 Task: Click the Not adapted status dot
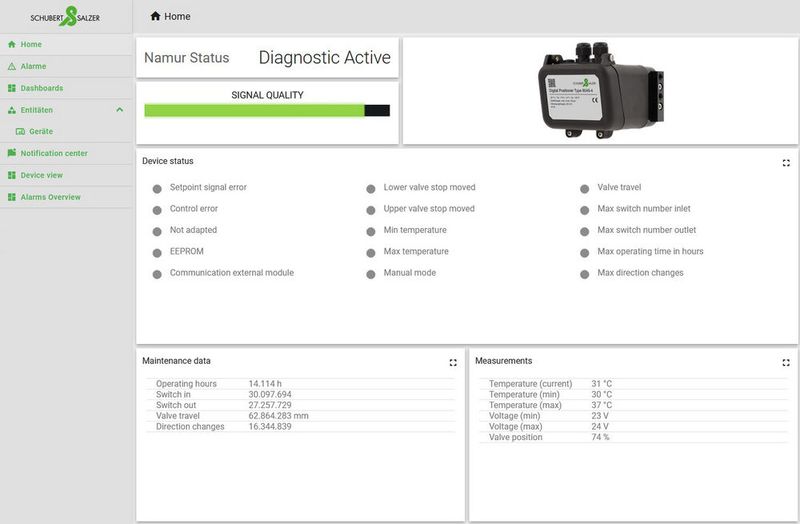click(x=157, y=232)
